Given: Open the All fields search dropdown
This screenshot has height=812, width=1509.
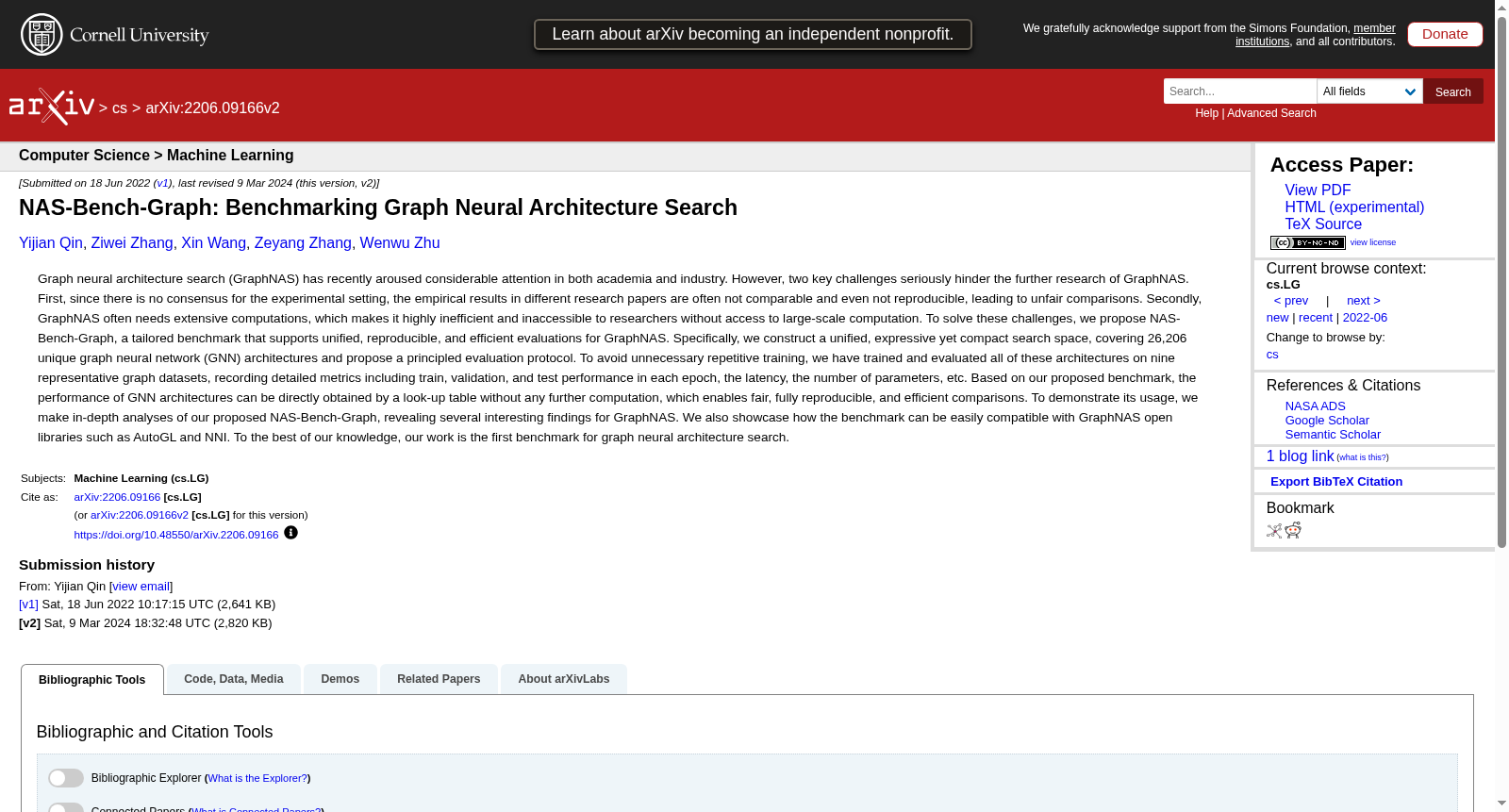Looking at the screenshot, I should [x=1369, y=91].
